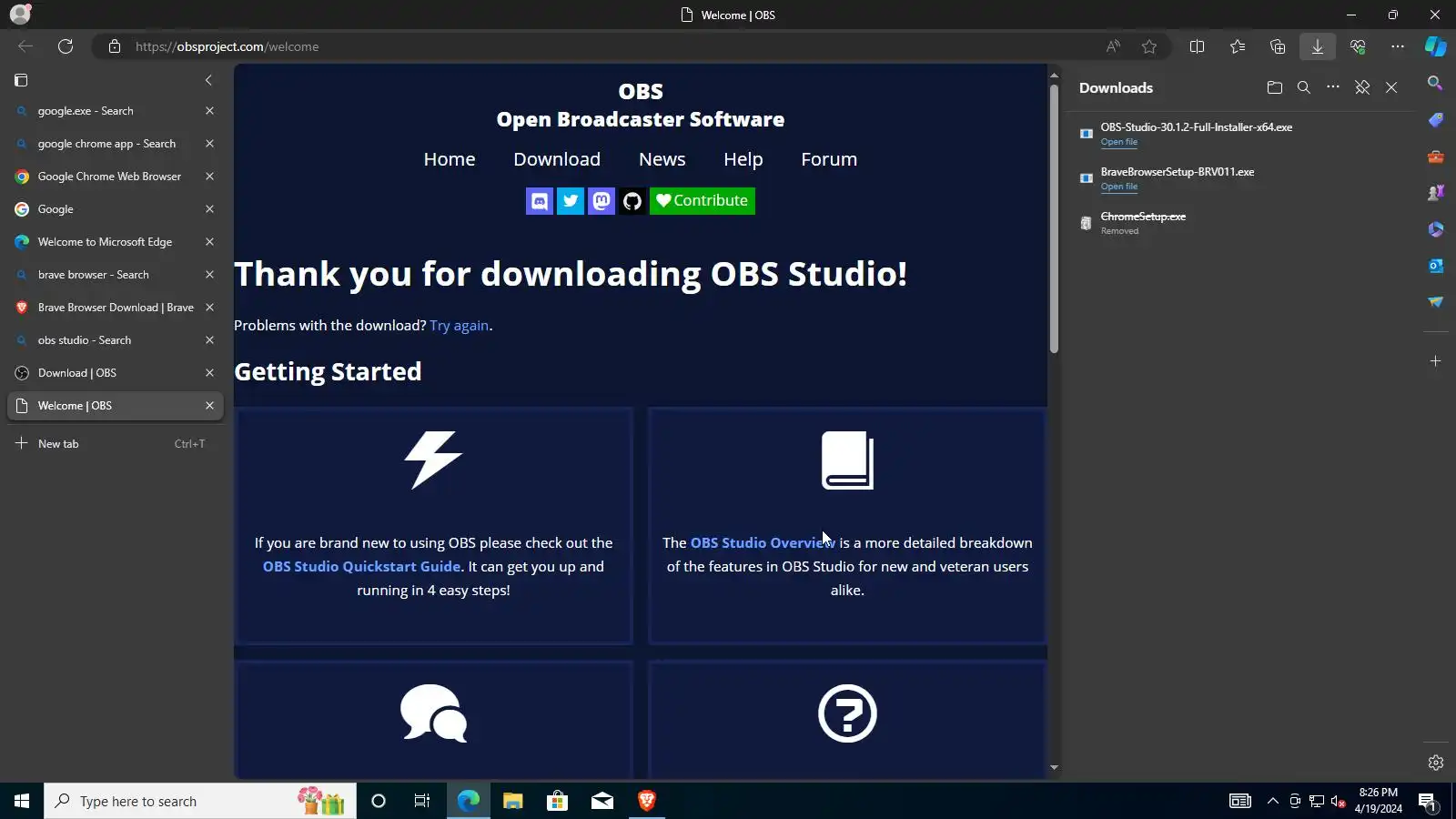
Task: Open Outlook in Edge sidebar
Action: point(1435,266)
